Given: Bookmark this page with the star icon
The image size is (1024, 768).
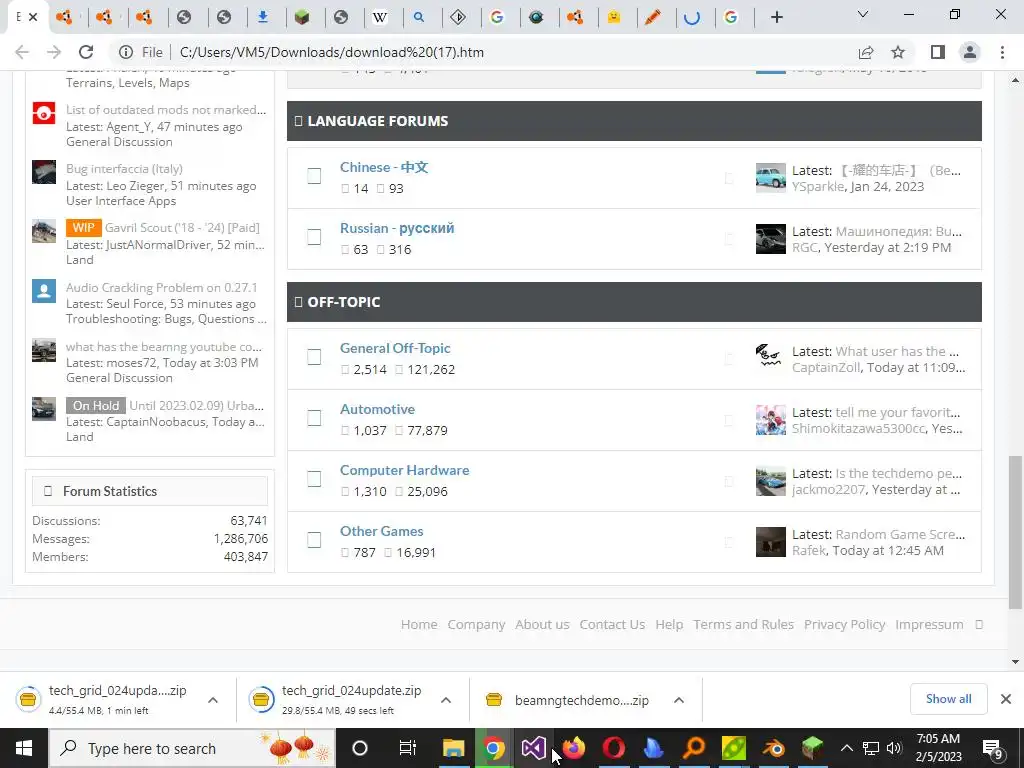Looking at the screenshot, I should [898, 52].
